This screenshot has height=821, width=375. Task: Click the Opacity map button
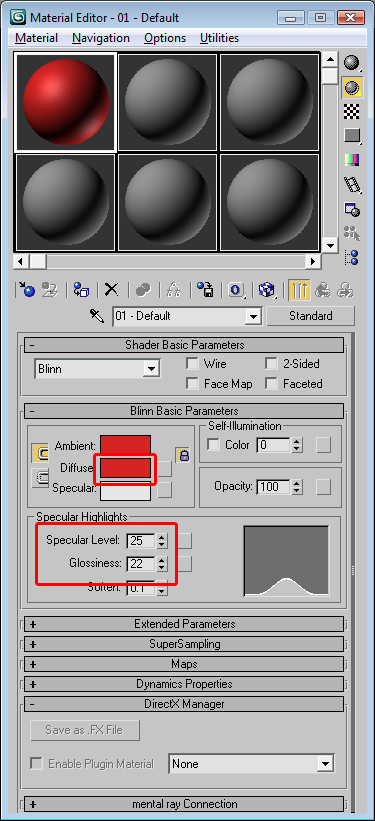[324, 486]
